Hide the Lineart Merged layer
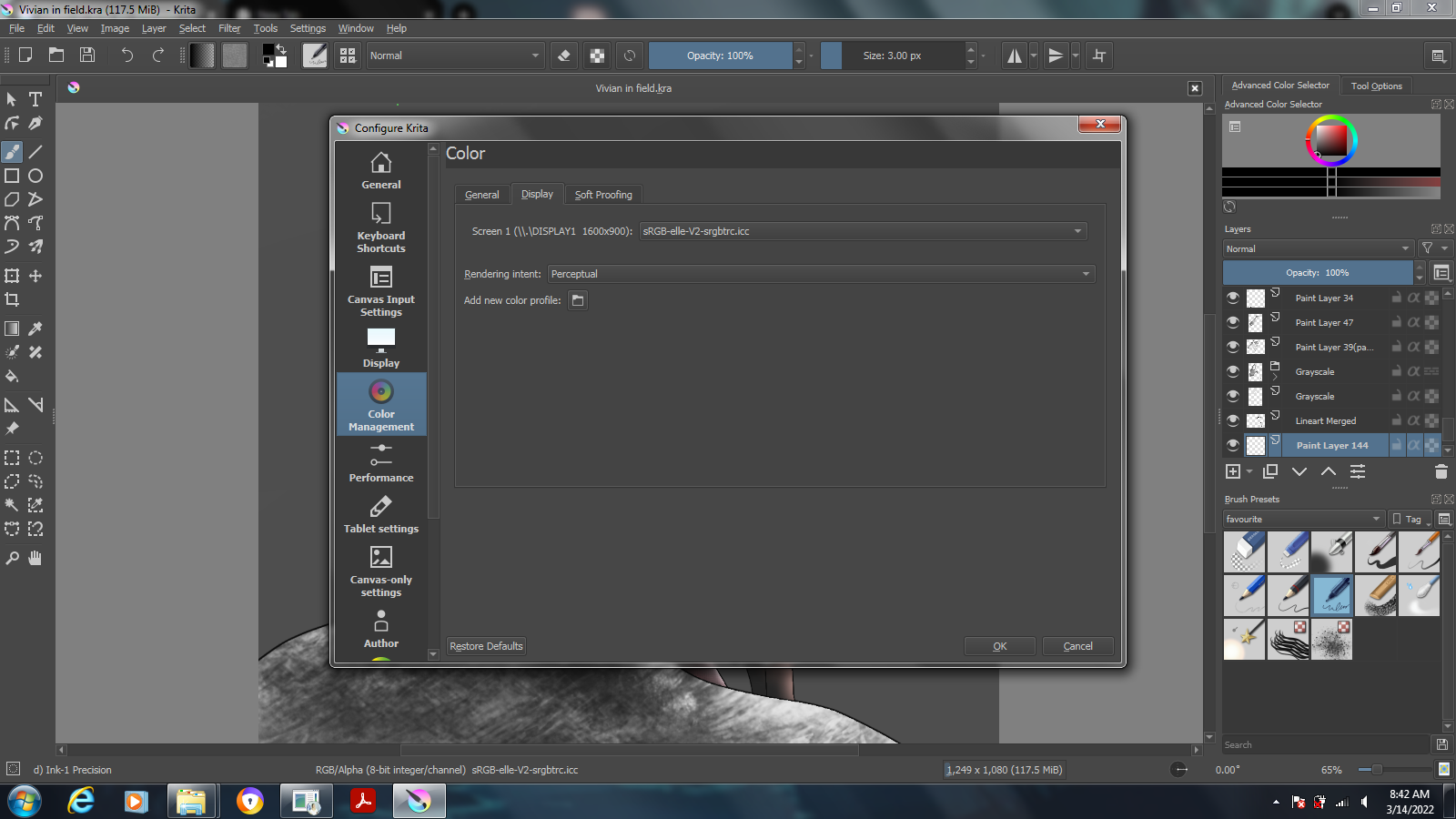Image resolution: width=1456 pixels, height=819 pixels. pos(1233,420)
